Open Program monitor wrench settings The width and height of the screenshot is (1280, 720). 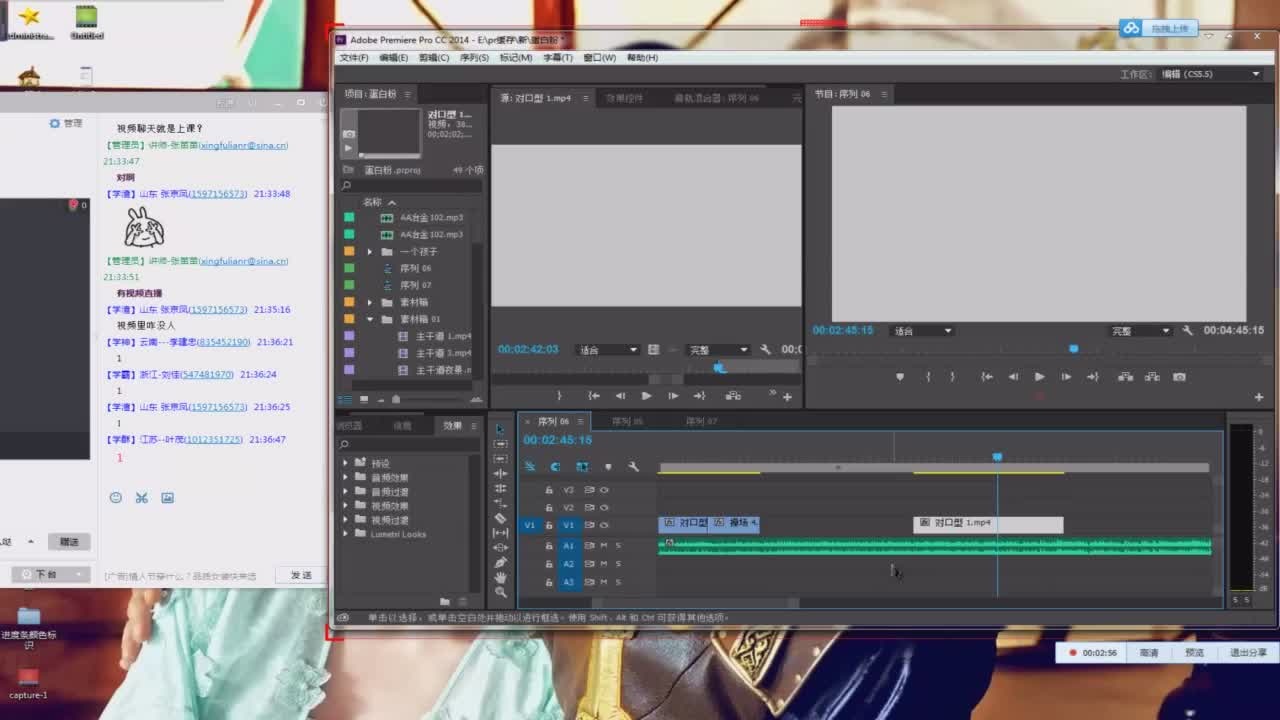(1187, 330)
